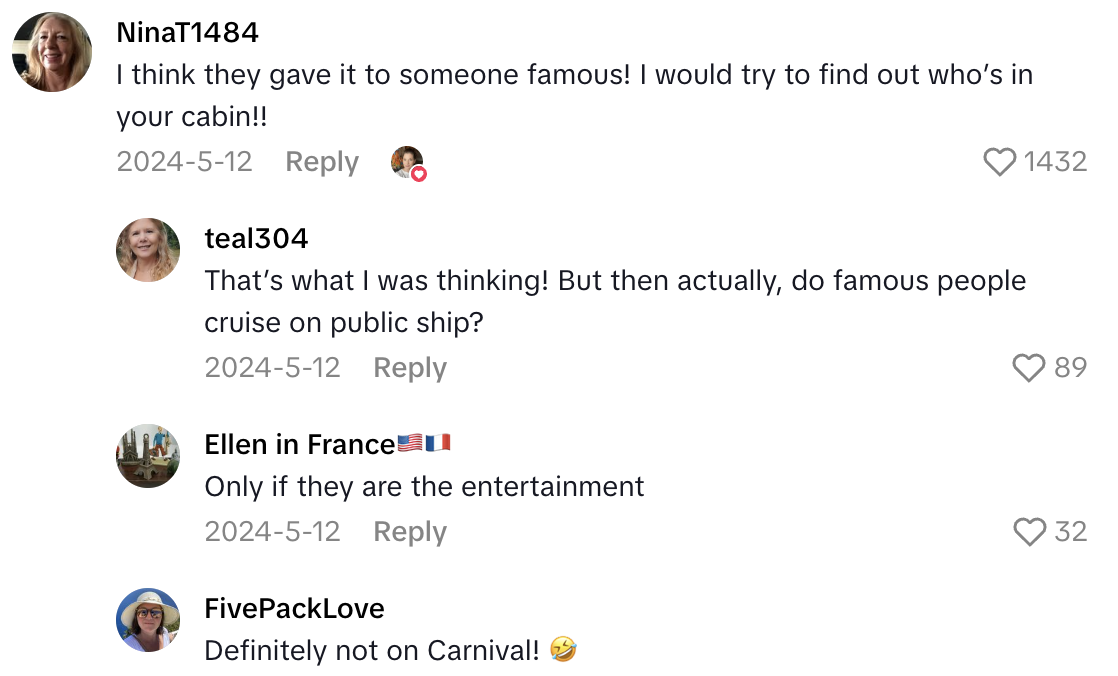
Task: Open teal304's profile picture
Action: (x=147, y=250)
